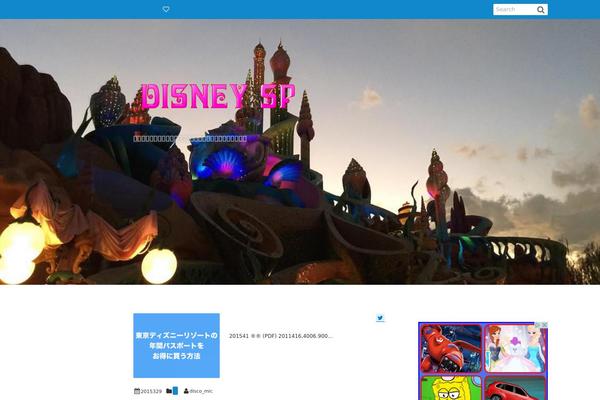This screenshot has width=600, height=400.
Task: Click the Twitter bird icon
Action: tap(380, 318)
